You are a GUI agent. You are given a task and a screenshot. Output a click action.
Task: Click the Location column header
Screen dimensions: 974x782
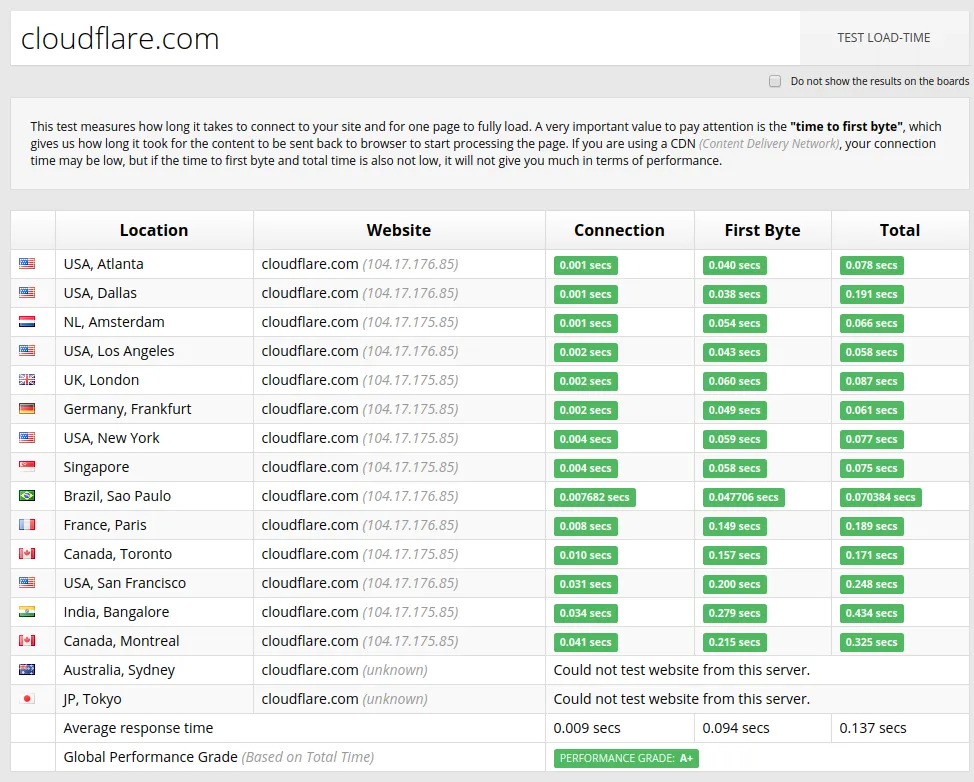(x=154, y=230)
